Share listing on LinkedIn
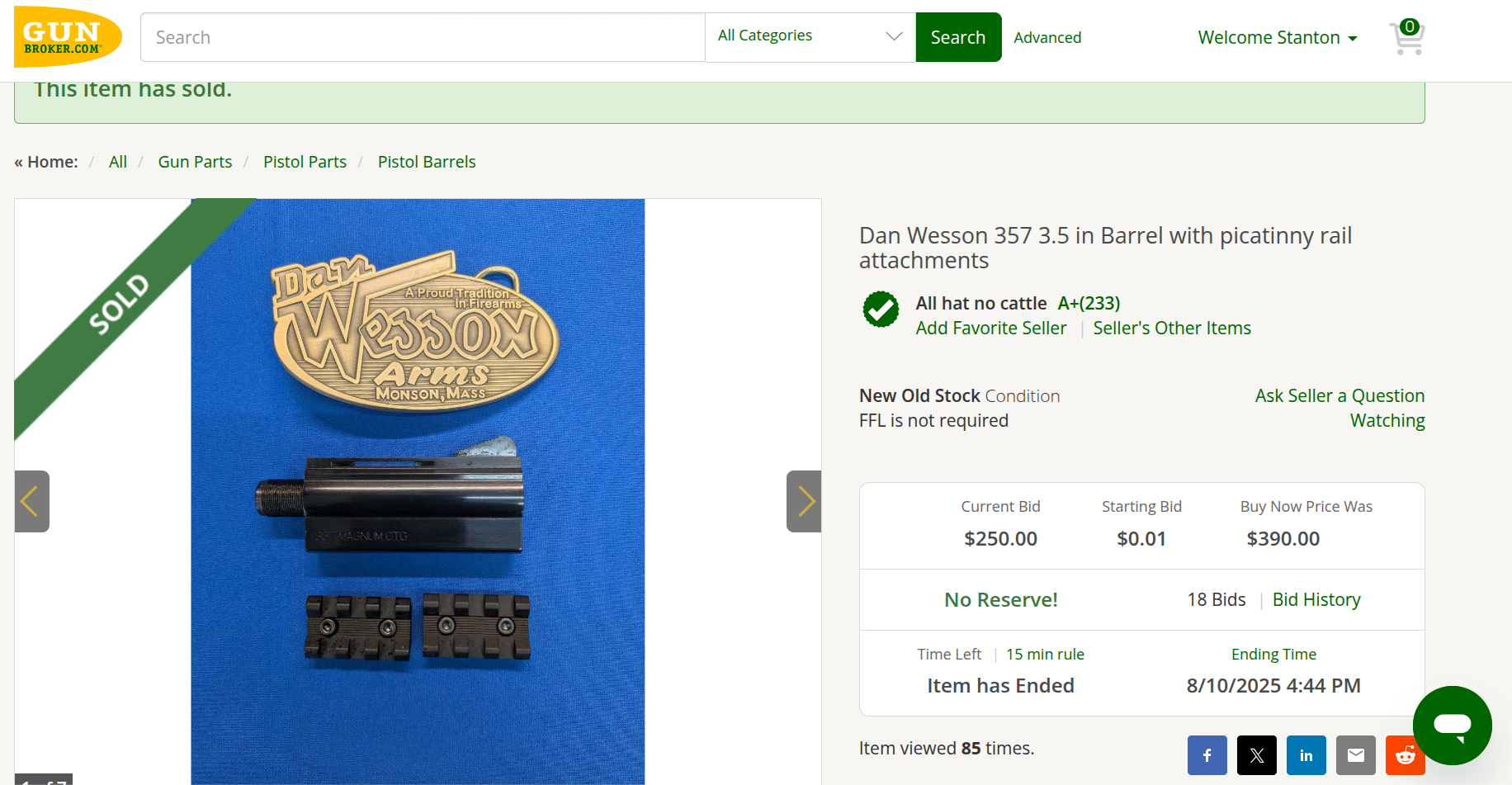 point(1306,754)
